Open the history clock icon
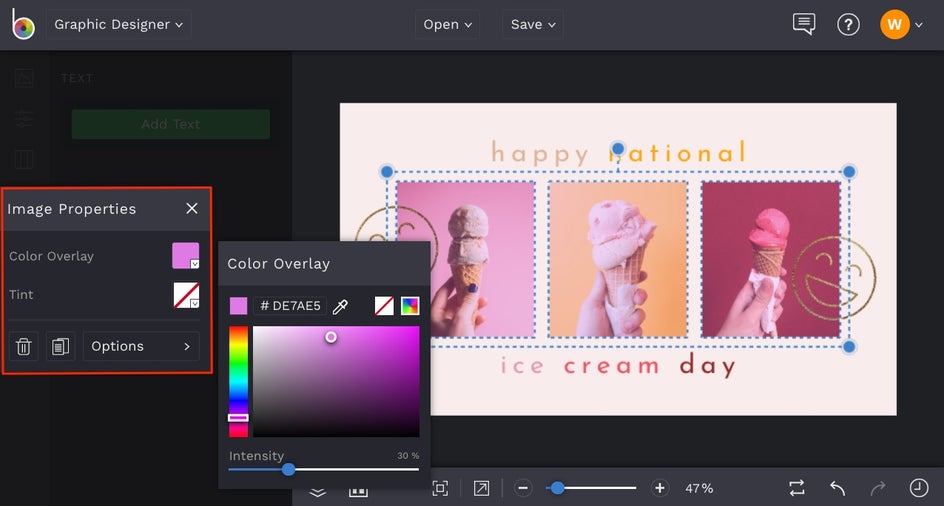Viewport: 944px width, 506px height. 919,488
